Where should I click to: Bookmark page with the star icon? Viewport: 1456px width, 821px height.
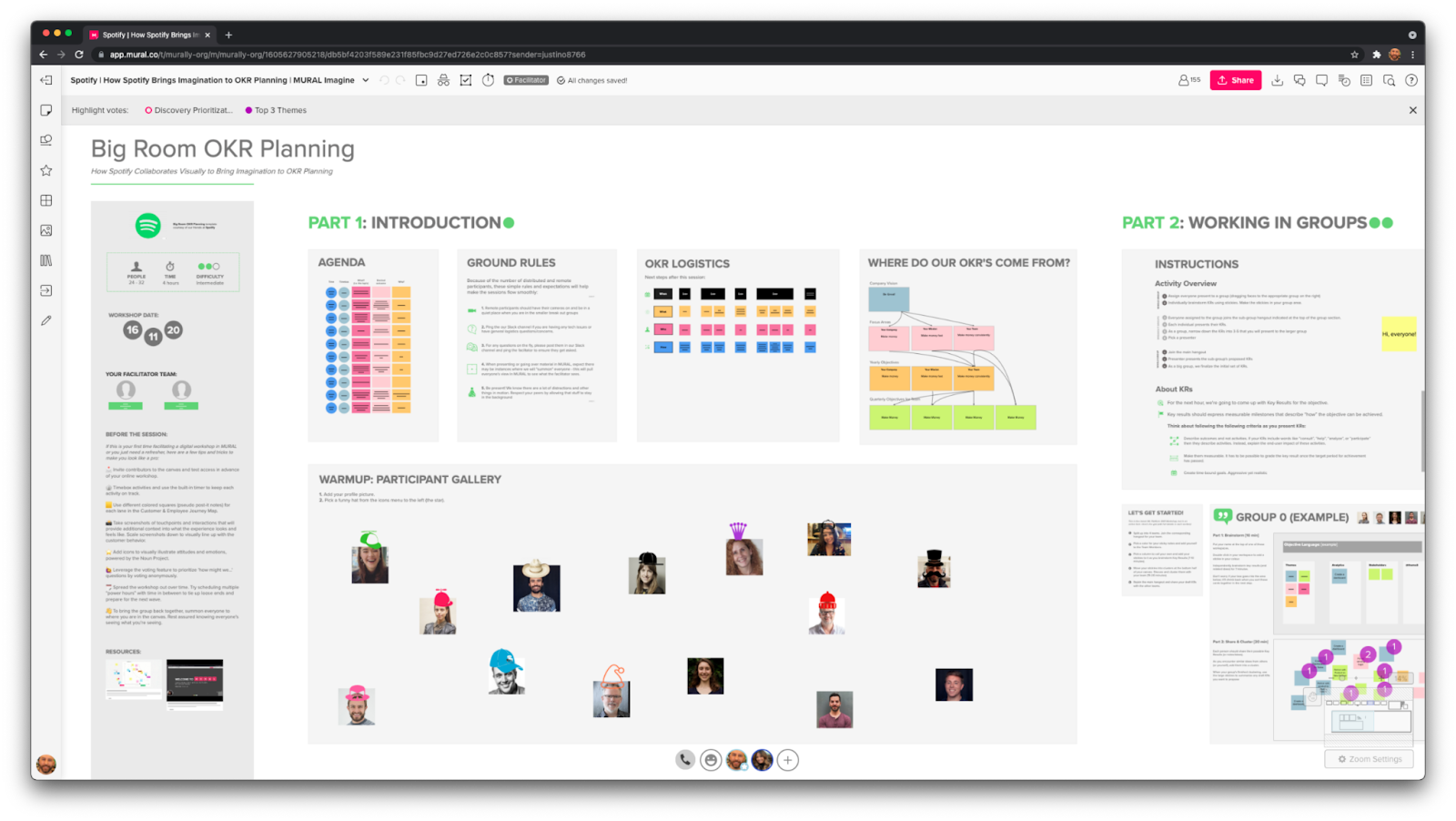click(x=1355, y=55)
